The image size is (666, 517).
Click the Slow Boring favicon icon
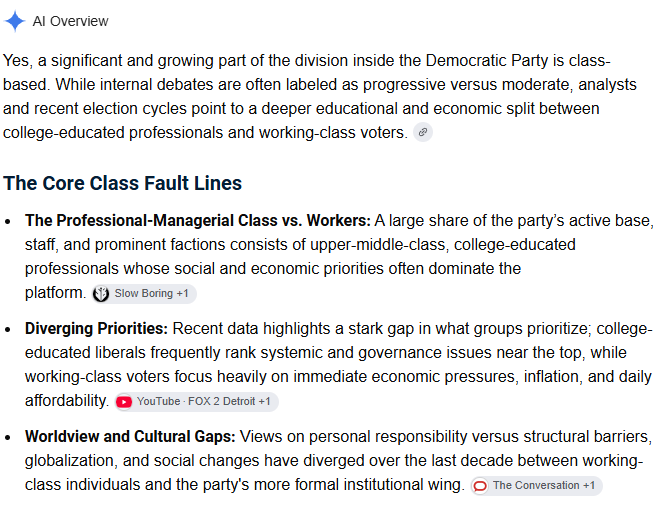coord(101,294)
